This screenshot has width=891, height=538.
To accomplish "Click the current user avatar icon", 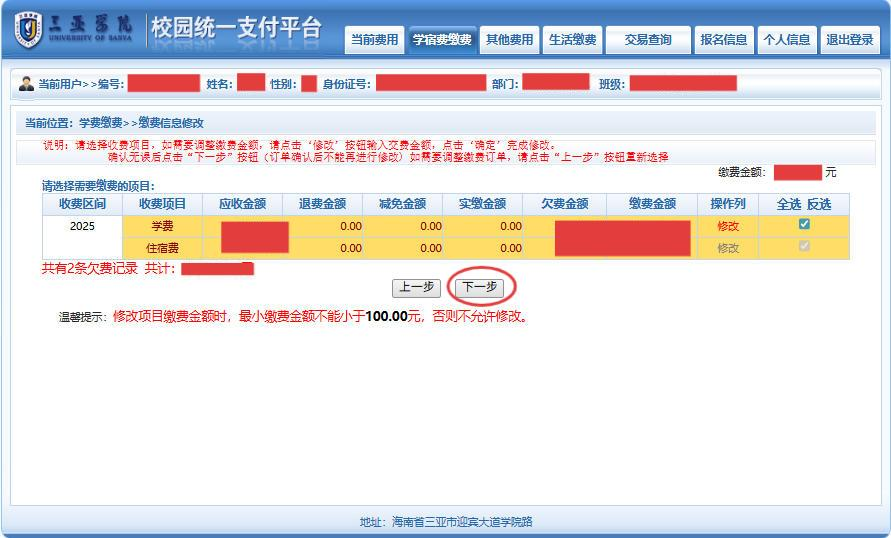I will (x=26, y=83).
